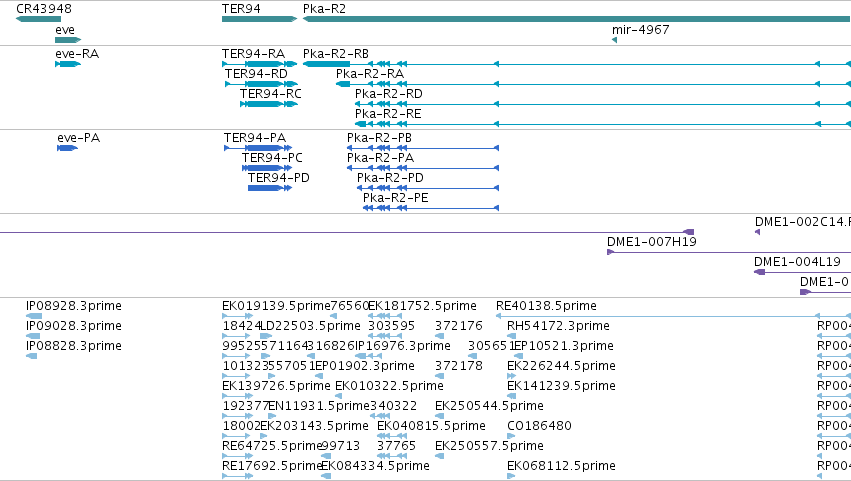
Task: Click the EK203143.5prime EST label
Action: (314, 427)
